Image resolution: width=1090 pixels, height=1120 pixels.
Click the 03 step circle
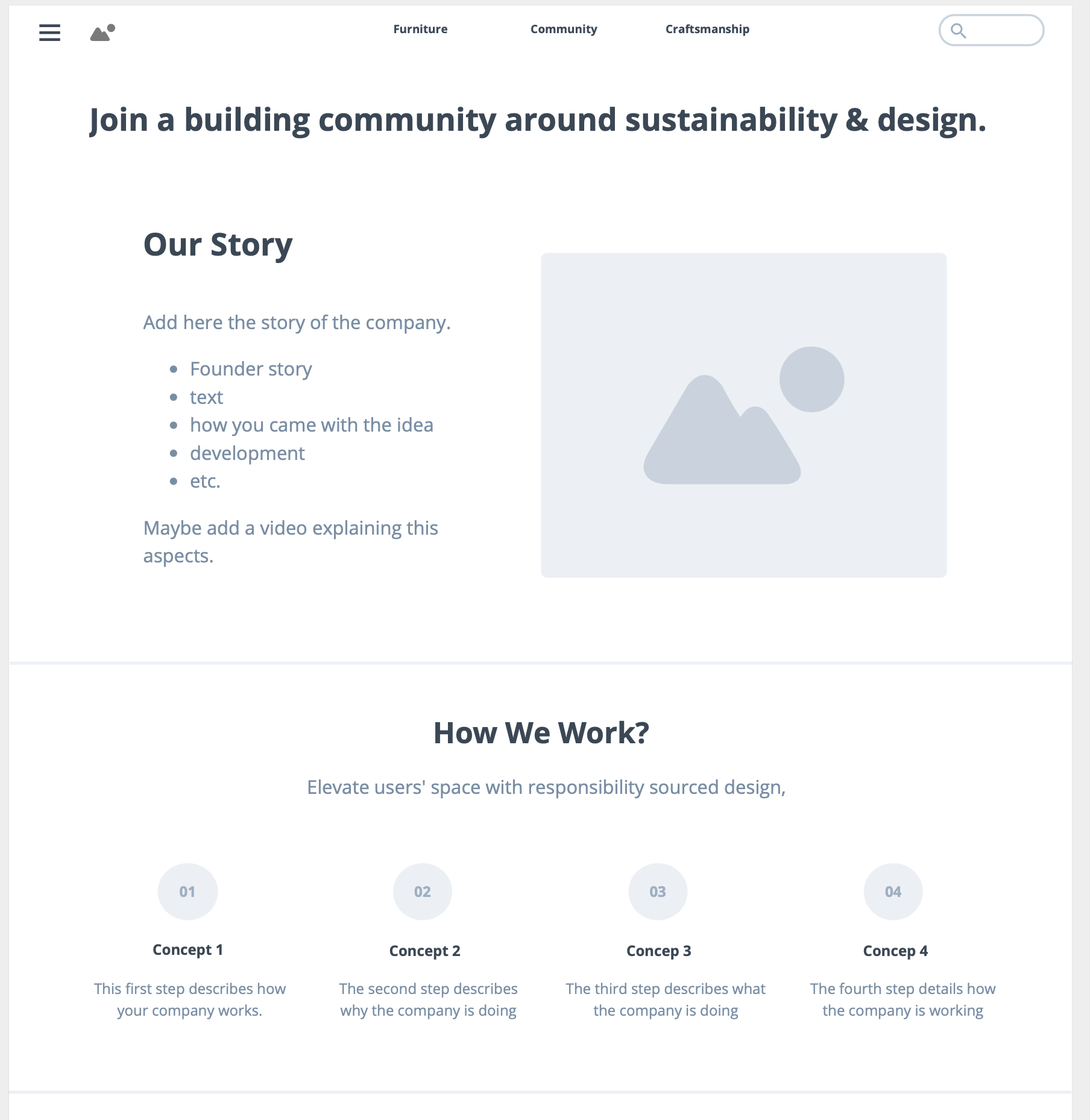658,892
